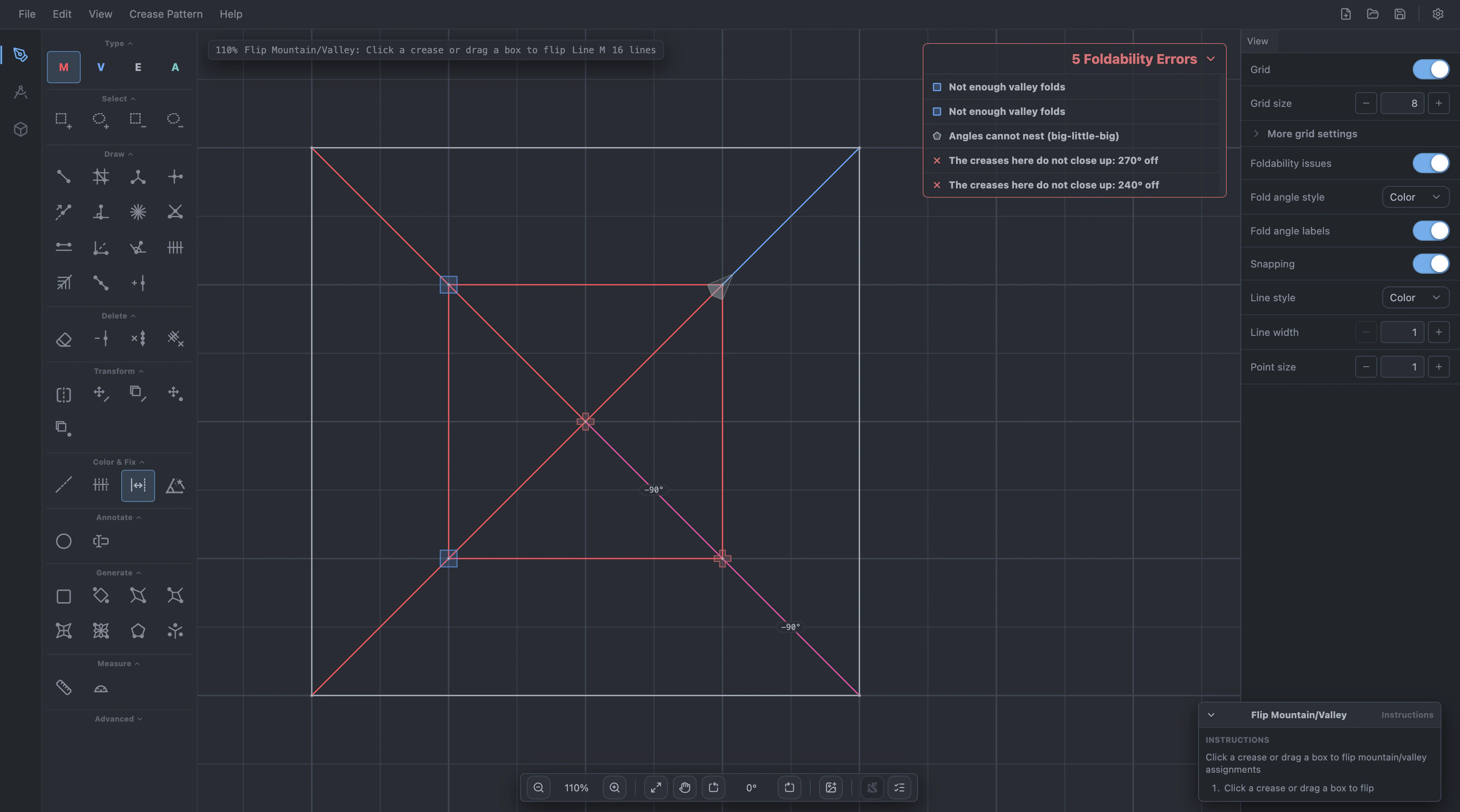The width and height of the screenshot is (1460, 812).
Task: Toggle the Snapping switch
Action: click(1430, 264)
